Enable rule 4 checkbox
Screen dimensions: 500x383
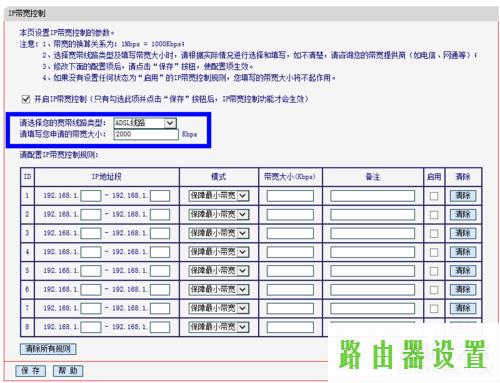(434, 252)
